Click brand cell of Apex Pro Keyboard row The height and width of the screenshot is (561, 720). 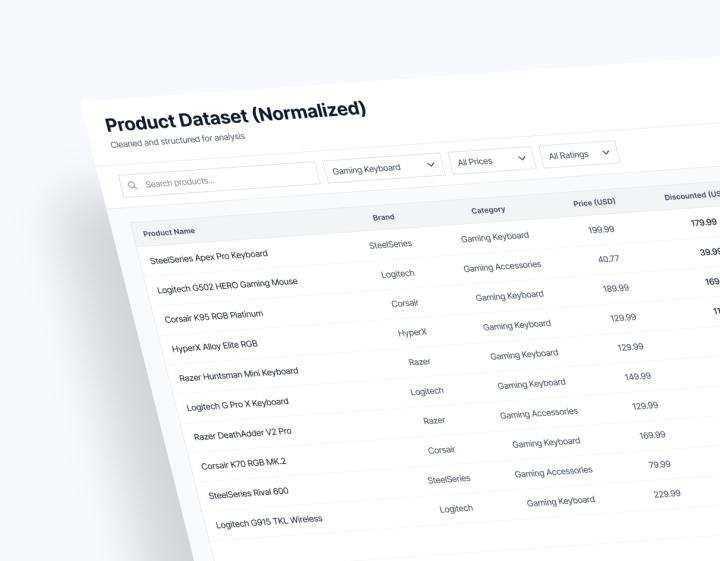pyautogui.click(x=390, y=244)
